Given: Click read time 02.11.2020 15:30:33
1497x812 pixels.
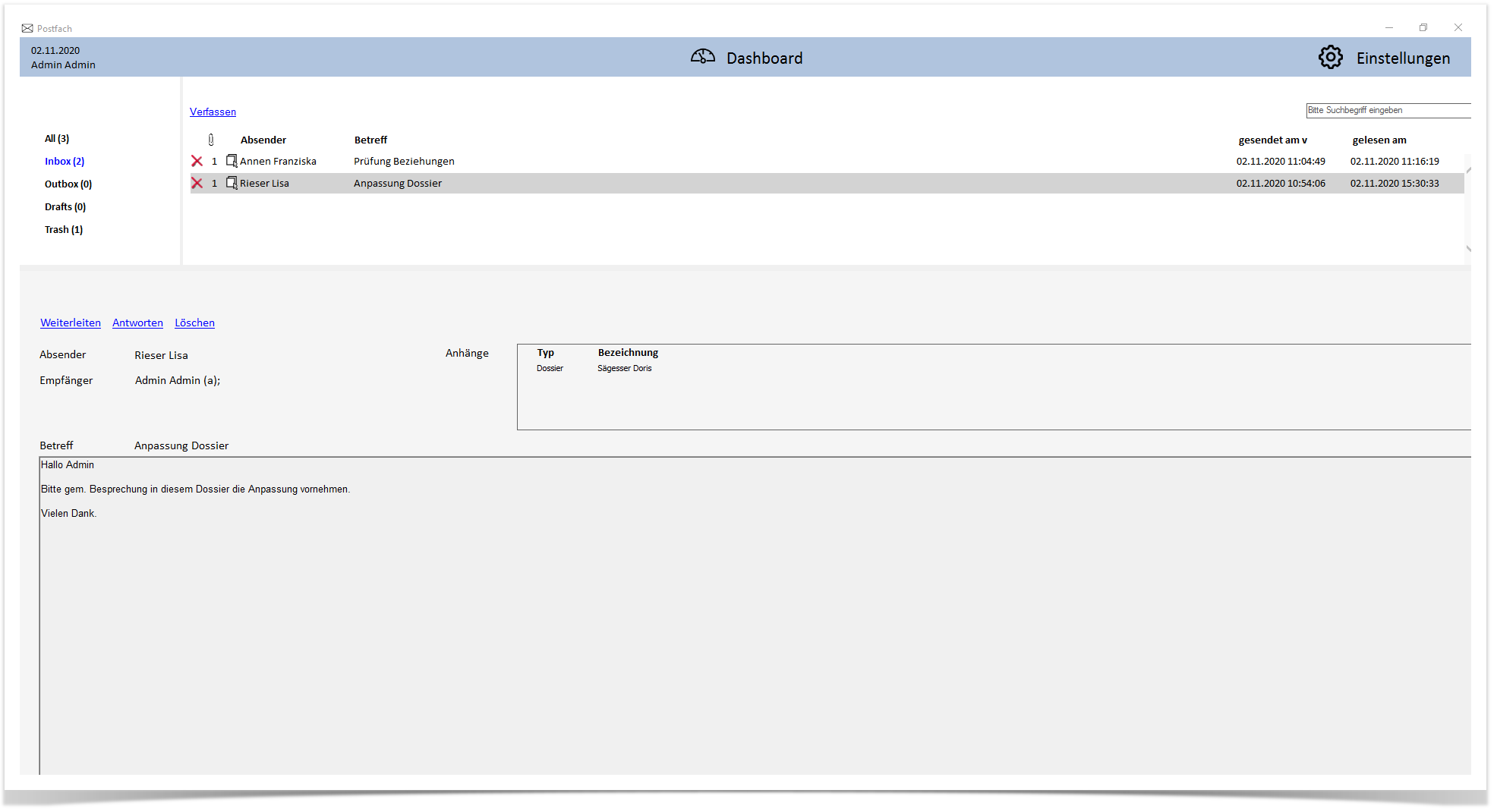Looking at the screenshot, I should [x=1395, y=184].
